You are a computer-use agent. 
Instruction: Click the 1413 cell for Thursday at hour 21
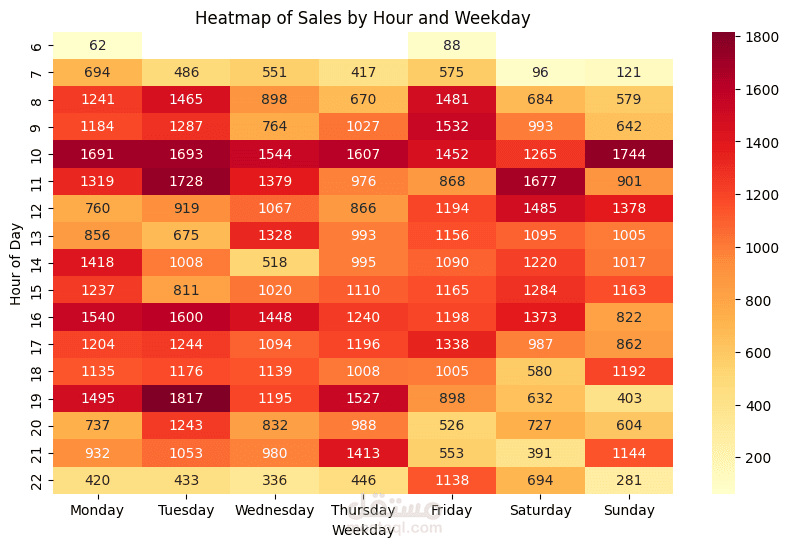point(363,453)
